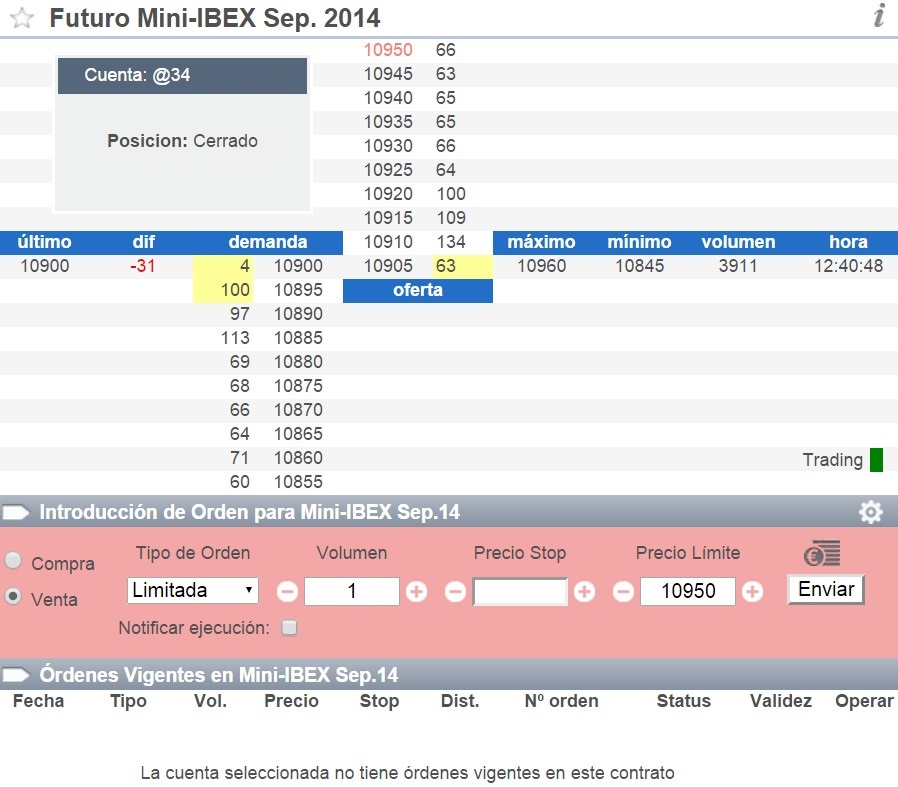Click demand price 10895
Viewport: 898px width, 787px height.
[x=298, y=290]
